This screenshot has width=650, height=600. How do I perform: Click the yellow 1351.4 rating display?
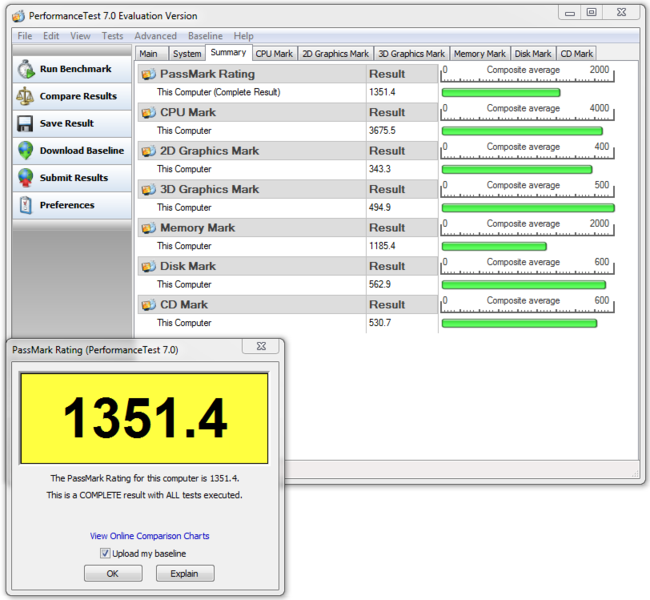click(x=144, y=418)
